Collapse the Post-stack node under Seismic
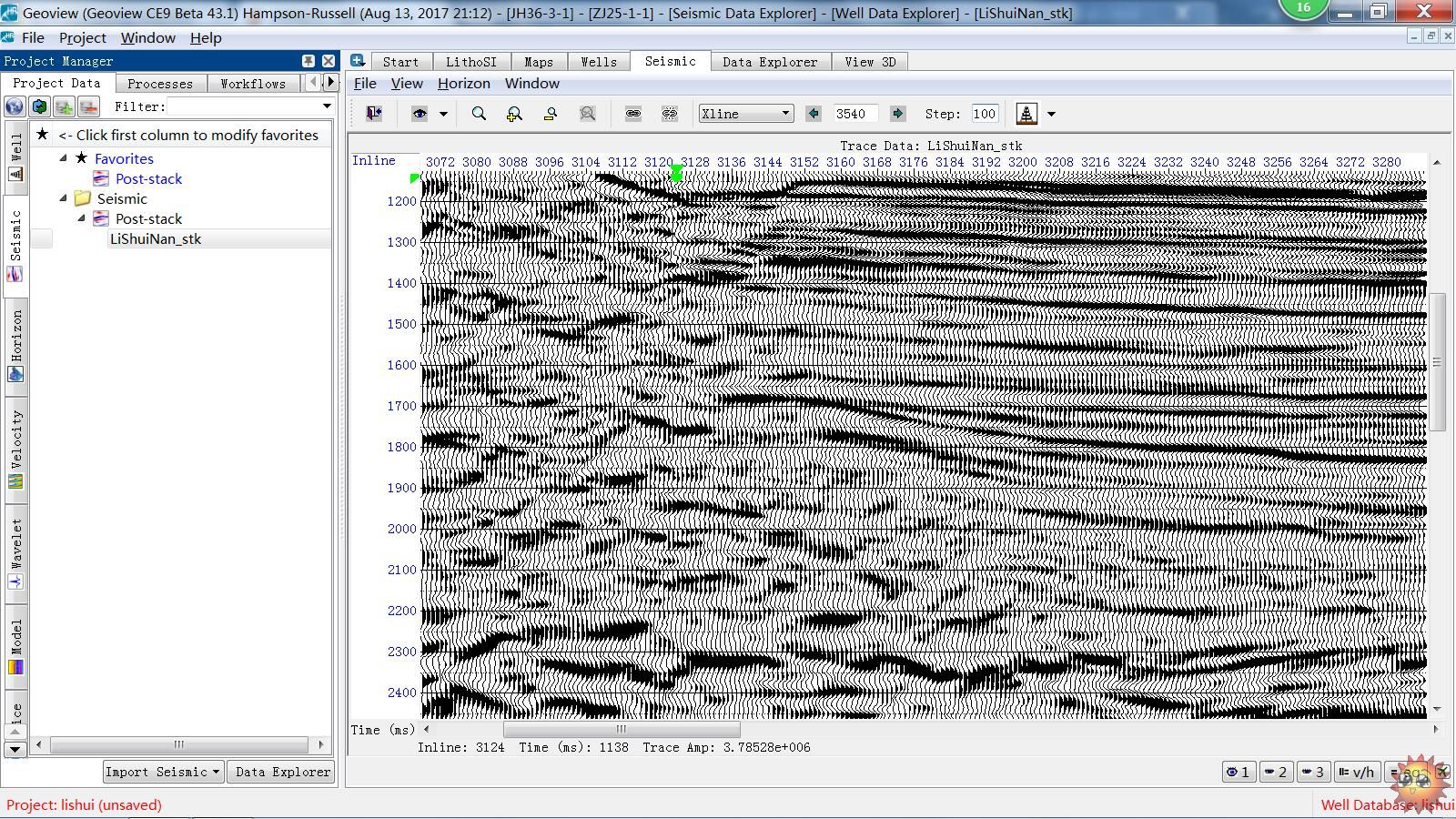 pos(81,218)
